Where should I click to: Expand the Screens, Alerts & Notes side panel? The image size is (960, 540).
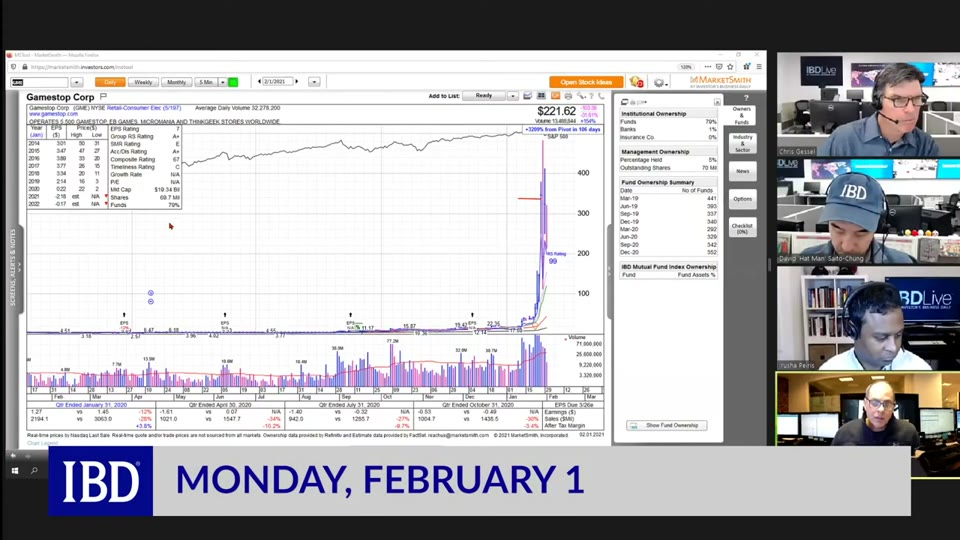(13, 267)
